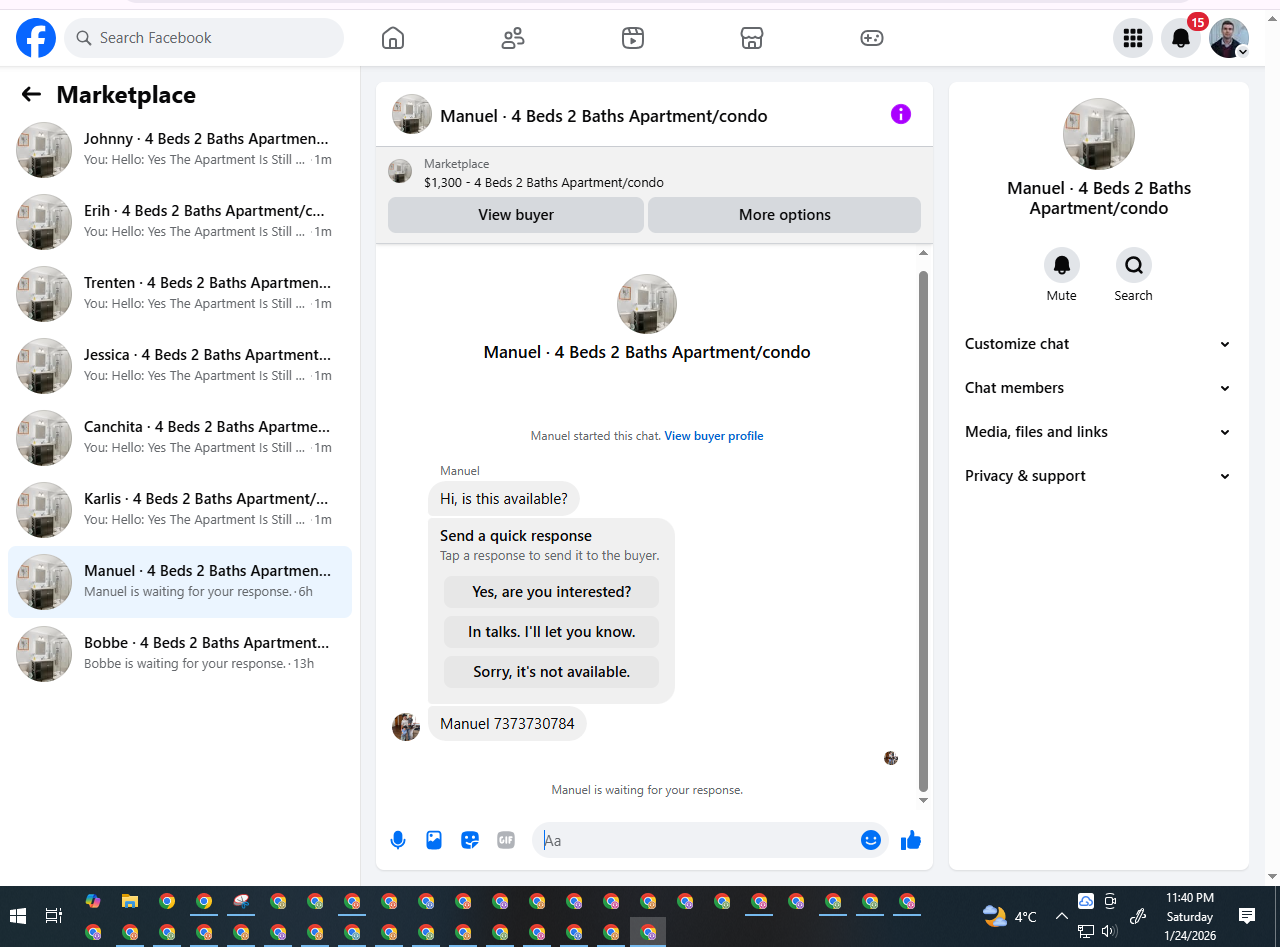This screenshot has width=1280, height=947.
Task: Mute this conversation with the bell
Action: click(1062, 265)
